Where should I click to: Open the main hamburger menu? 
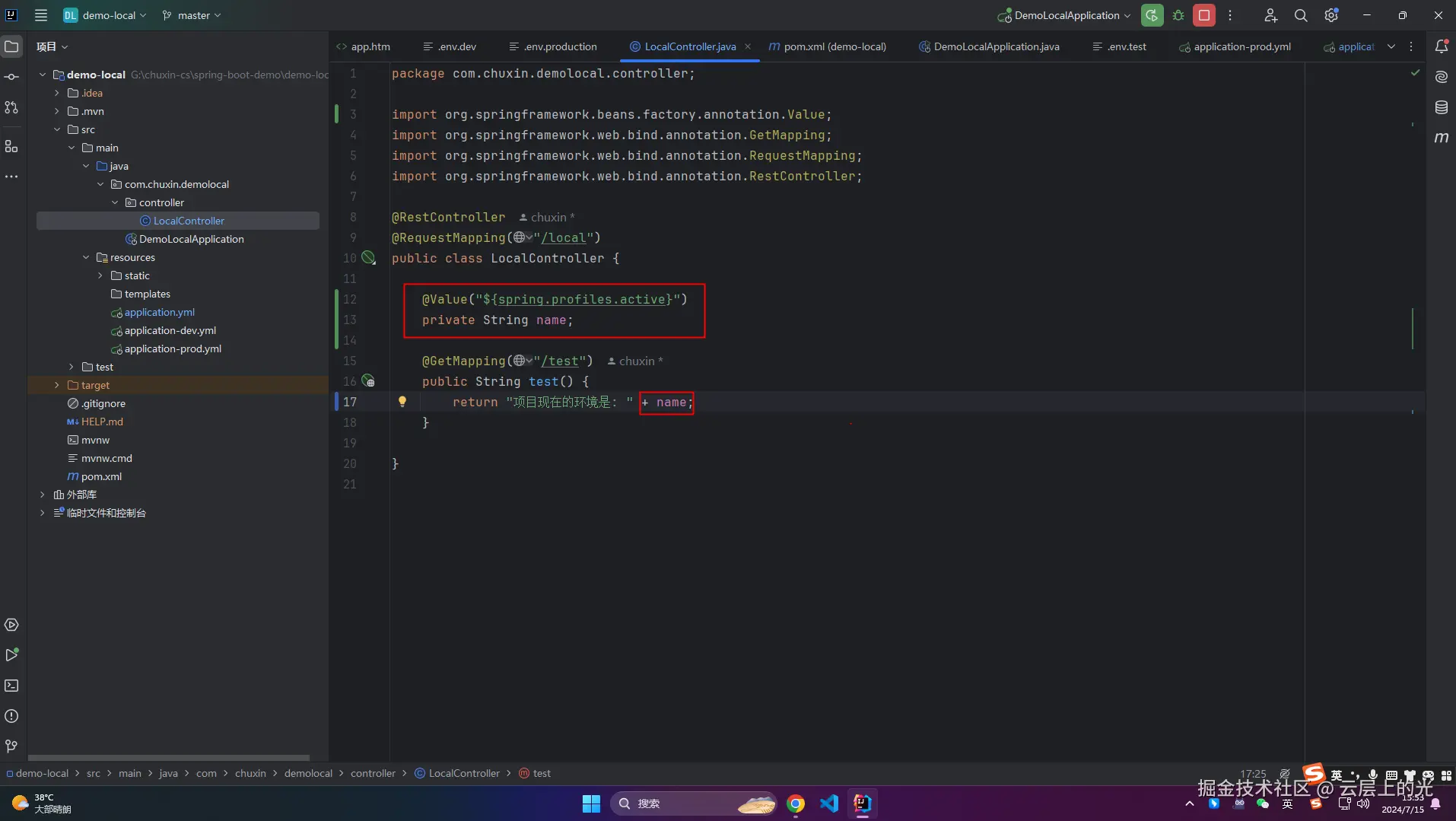click(41, 15)
